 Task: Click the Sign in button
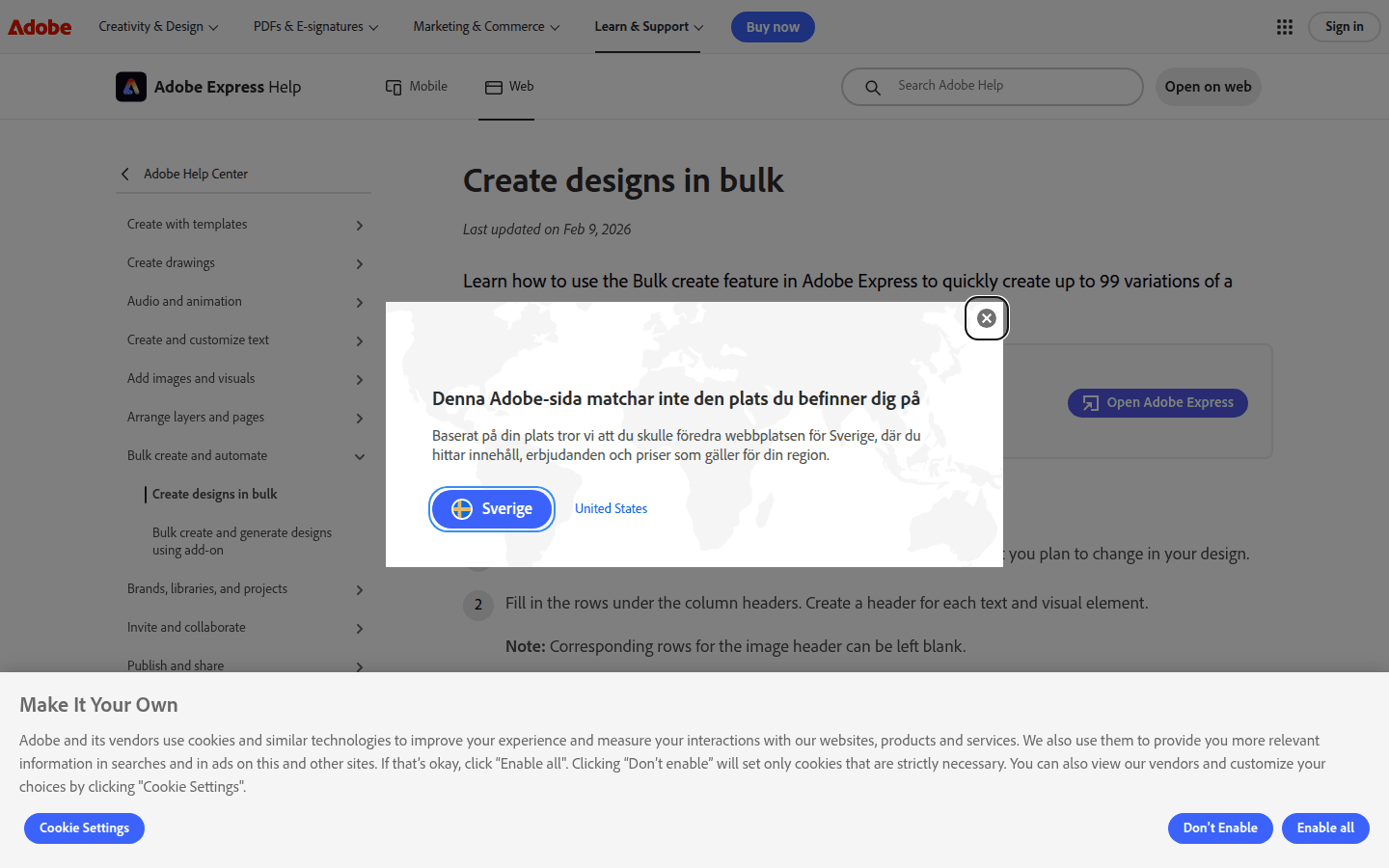coord(1344,27)
